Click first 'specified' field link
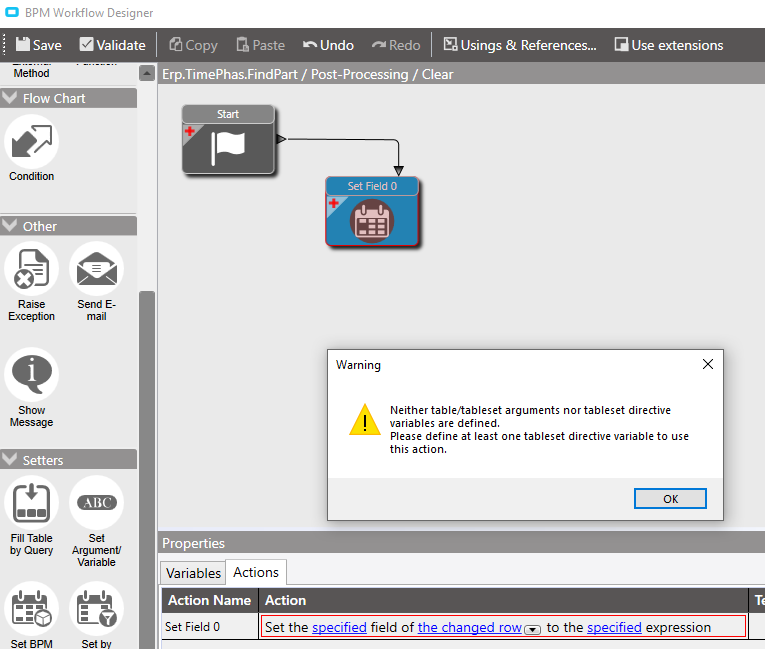765x649 pixels. (x=339, y=627)
